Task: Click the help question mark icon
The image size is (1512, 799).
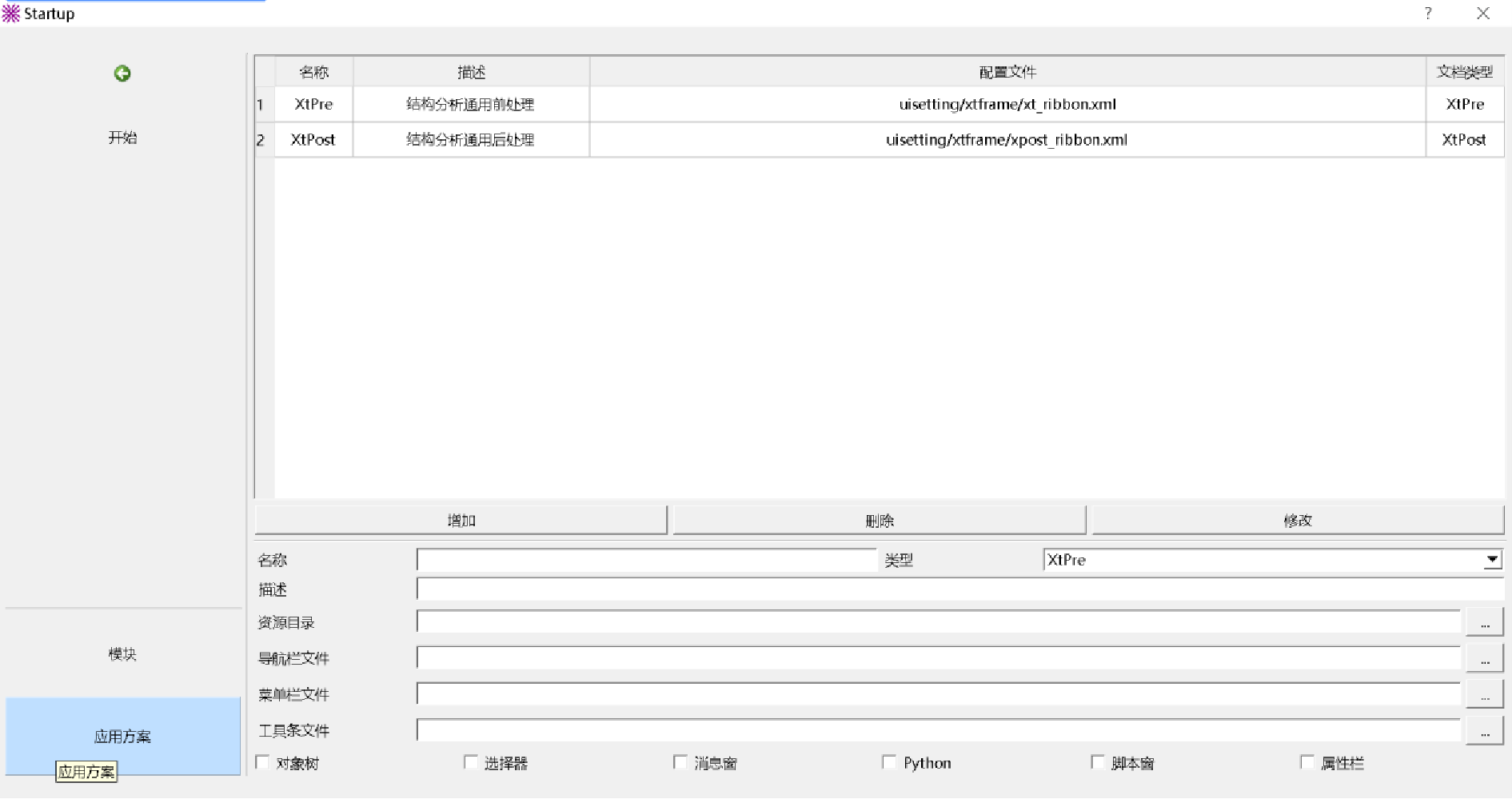Action: [1428, 14]
